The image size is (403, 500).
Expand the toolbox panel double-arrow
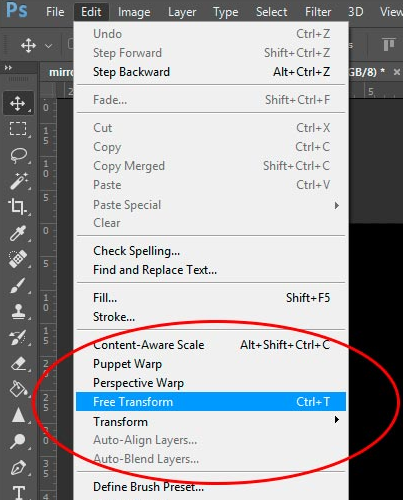pos(8,68)
